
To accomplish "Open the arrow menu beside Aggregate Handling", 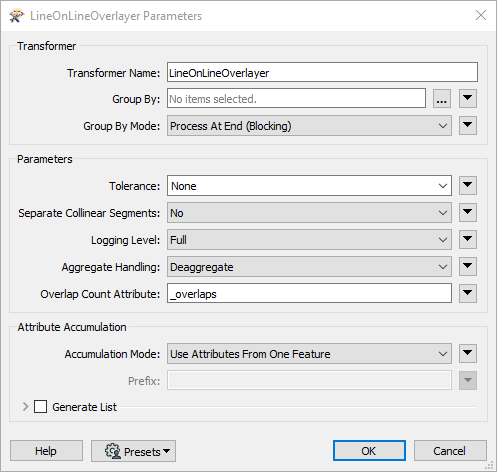I will [x=468, y=266].
